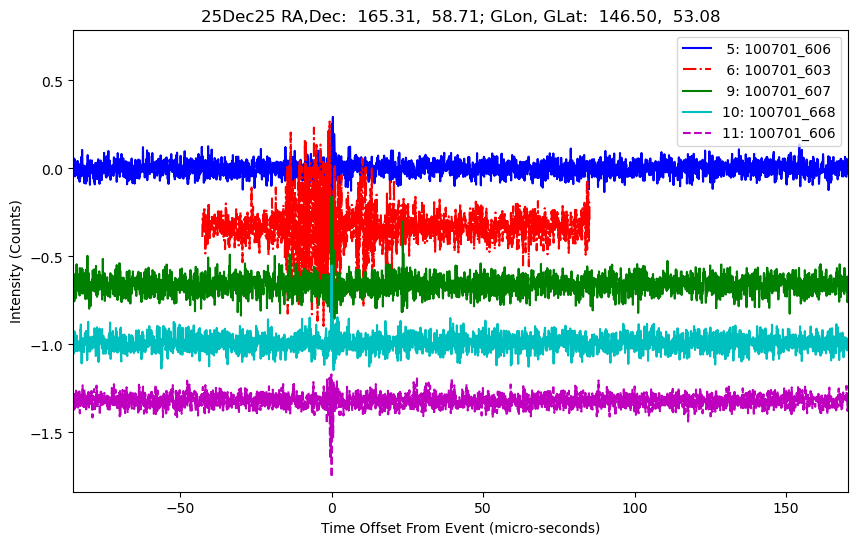This screenshot has height=545, width=858.
Task: Click the cyan line sample in legend
Action: pyautogui.click(x=697, y=112)
